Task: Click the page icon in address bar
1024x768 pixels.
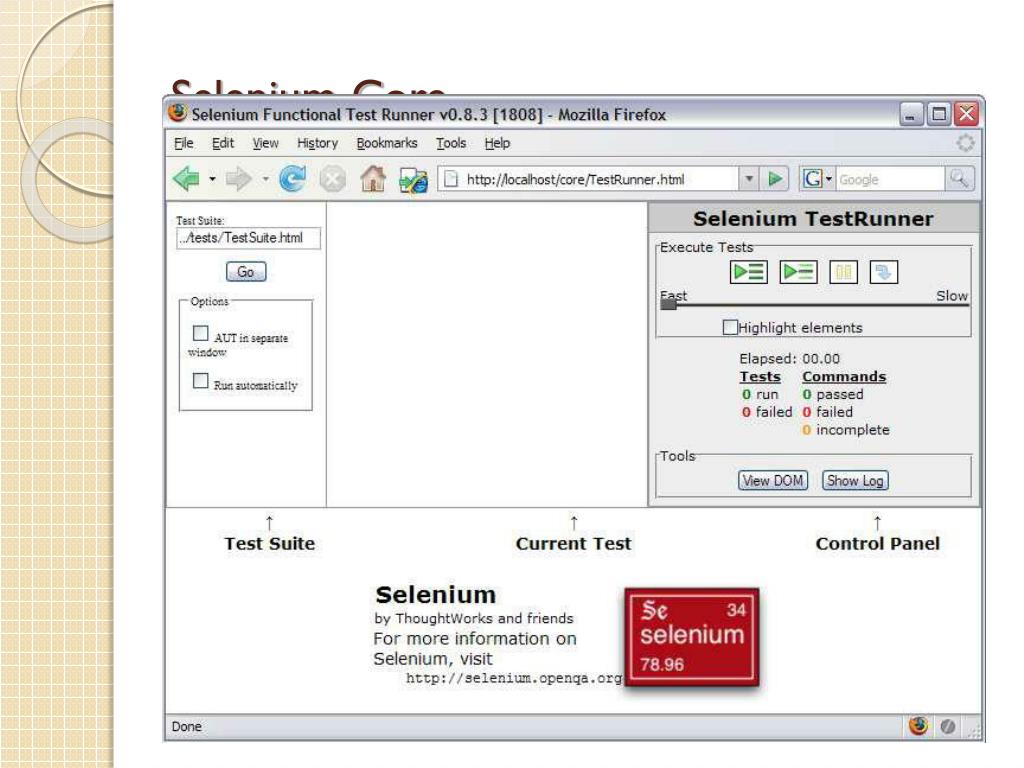Action: pyautogui.click(x=451, y=179)
